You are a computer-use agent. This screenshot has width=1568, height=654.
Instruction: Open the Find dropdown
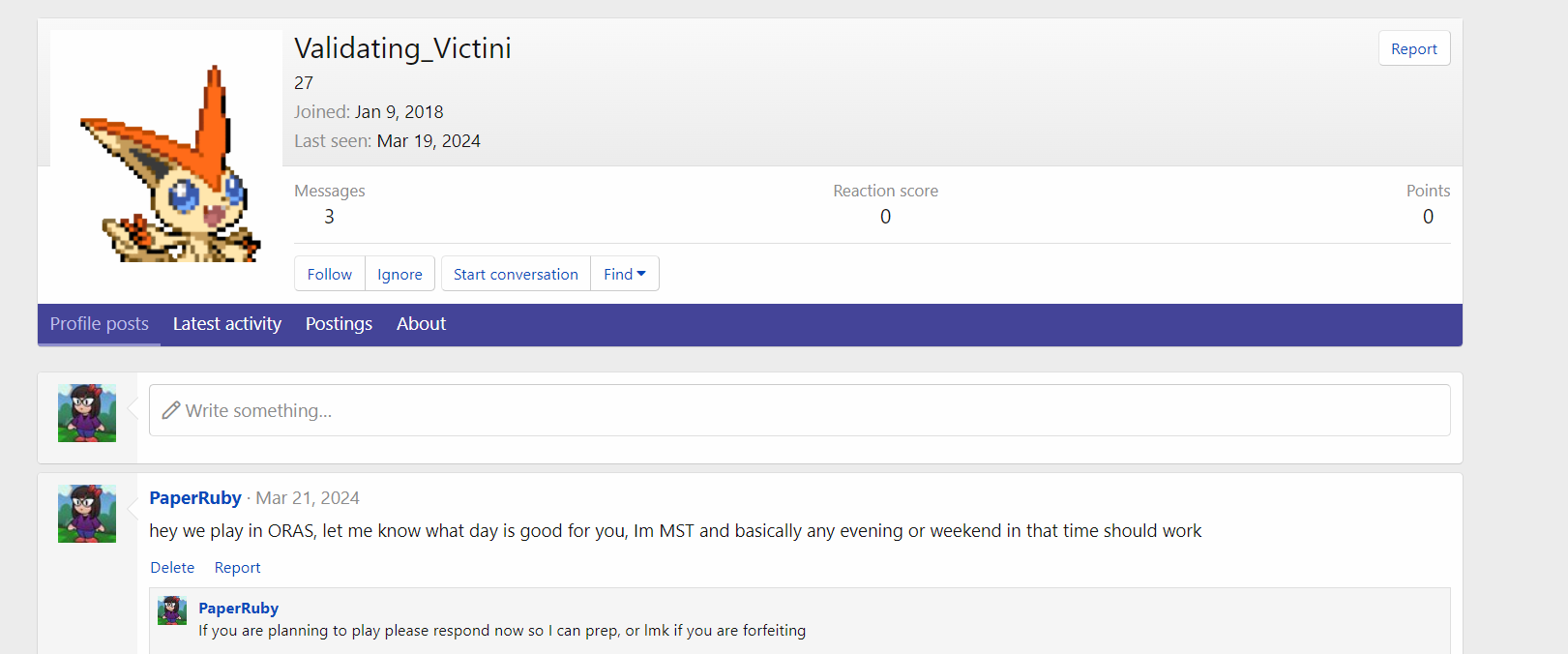coord(625,274)
